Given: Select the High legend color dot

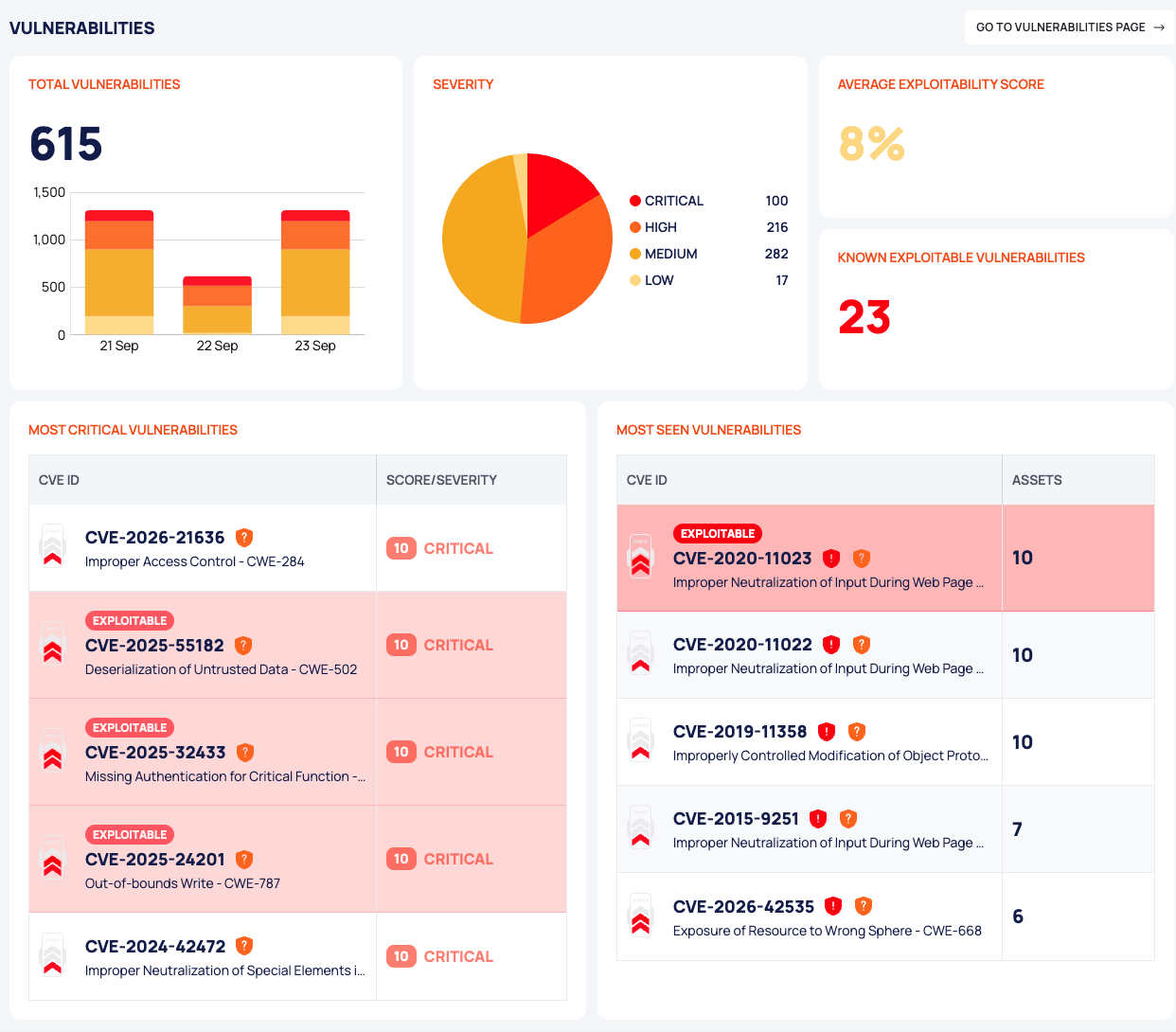Looking at the screenshot, I should [635, 227].
